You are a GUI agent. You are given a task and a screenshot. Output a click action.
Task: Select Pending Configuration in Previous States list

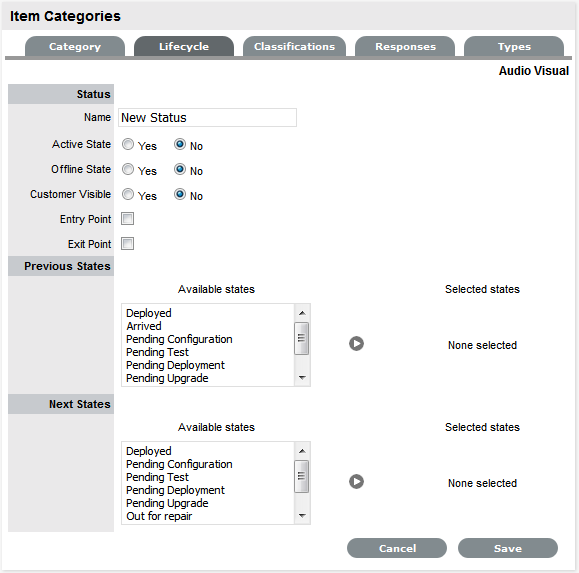[x=179, y=339]
